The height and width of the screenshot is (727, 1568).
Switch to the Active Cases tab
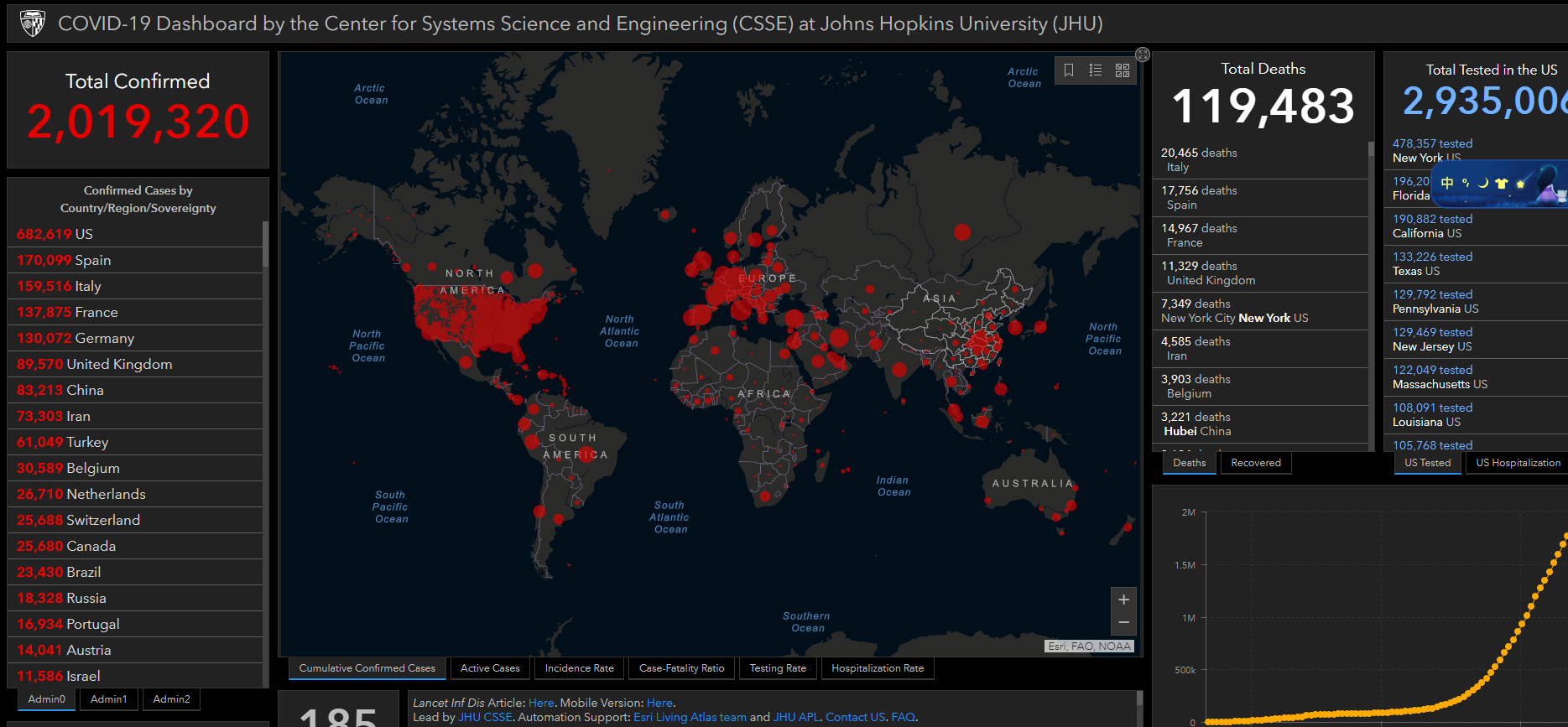[490, 668]
